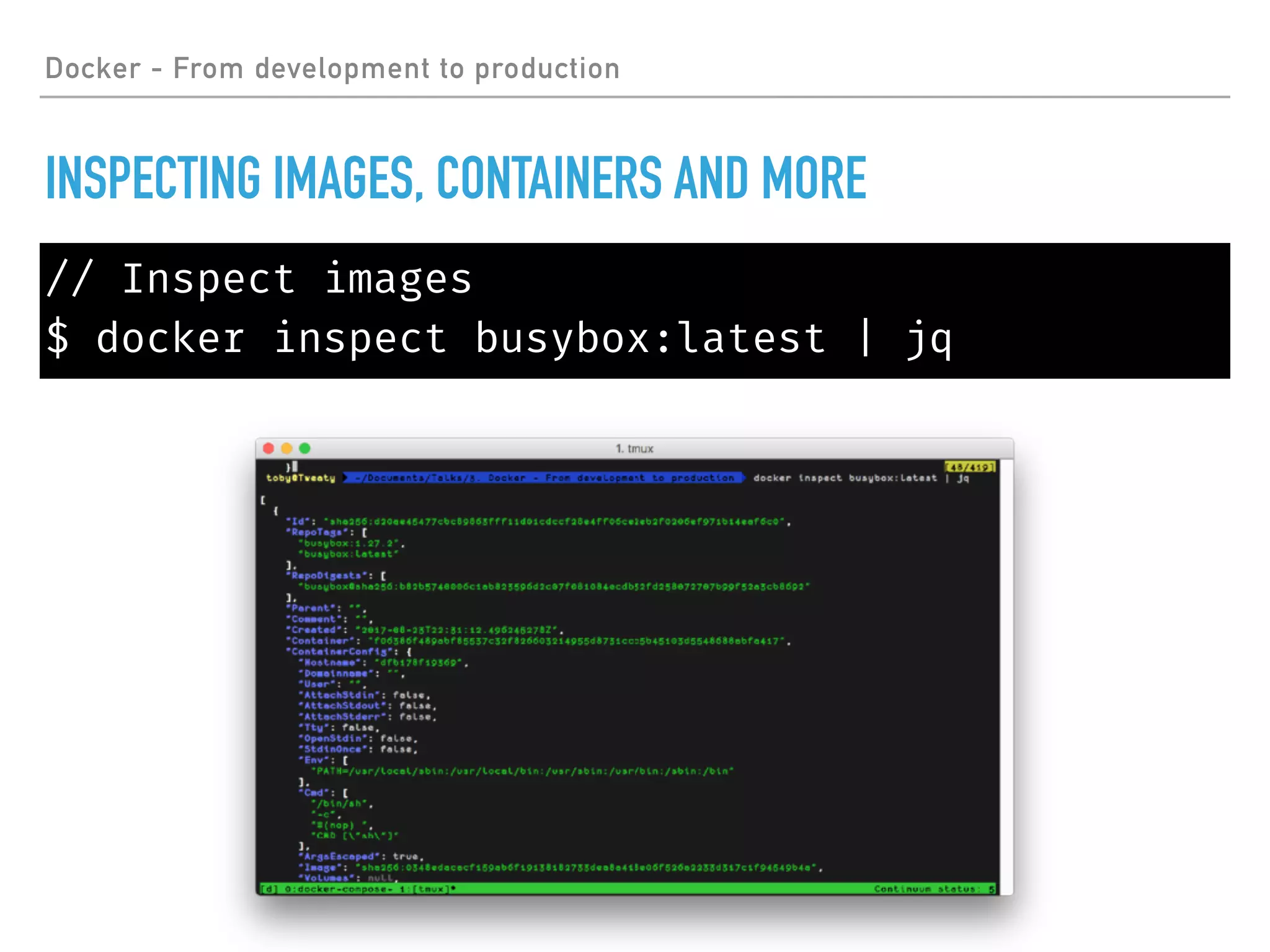Click the "AttachStderr": false line
This screenshot has height=952, width=1270.
[x=367, y=716]
